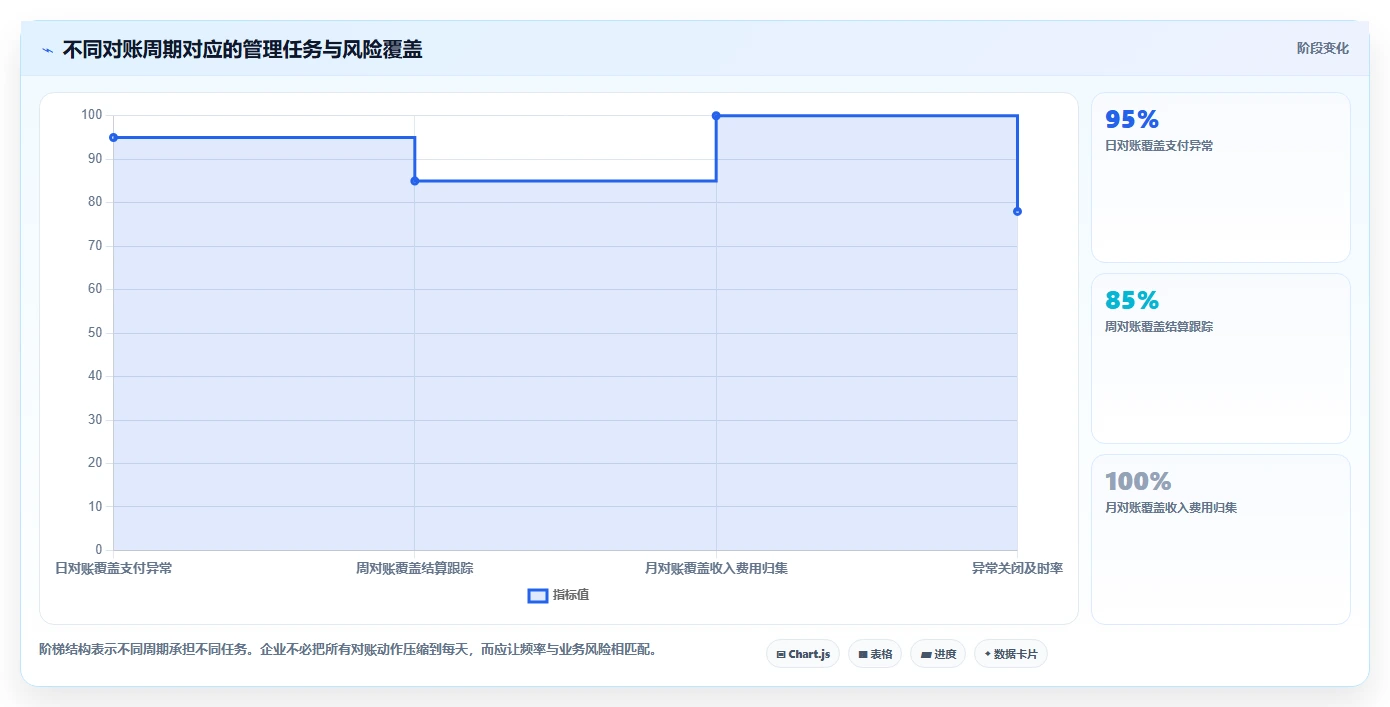Toggle the 指标值 legend color box
This screenshot has width=1390, height=707.
[538, 596]
